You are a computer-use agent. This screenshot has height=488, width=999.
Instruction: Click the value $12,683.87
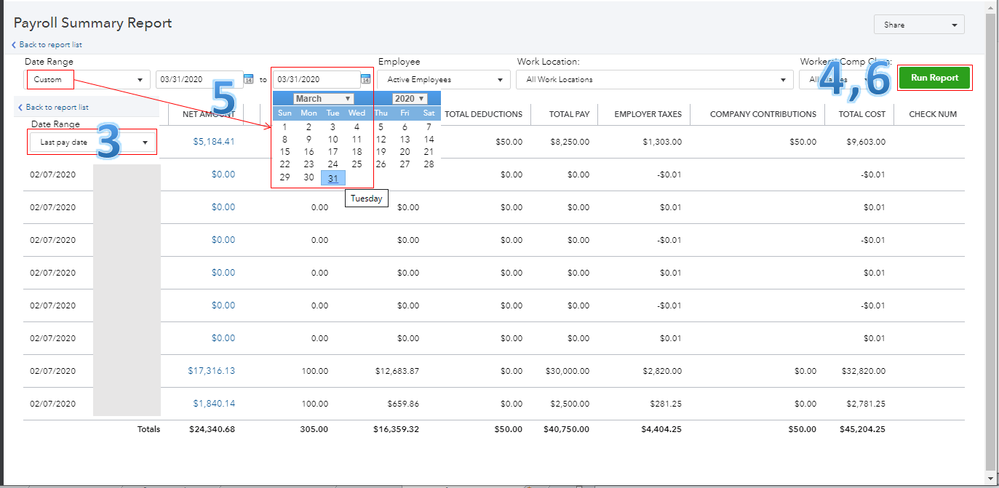pyautogui.click(x=397, y=371)
